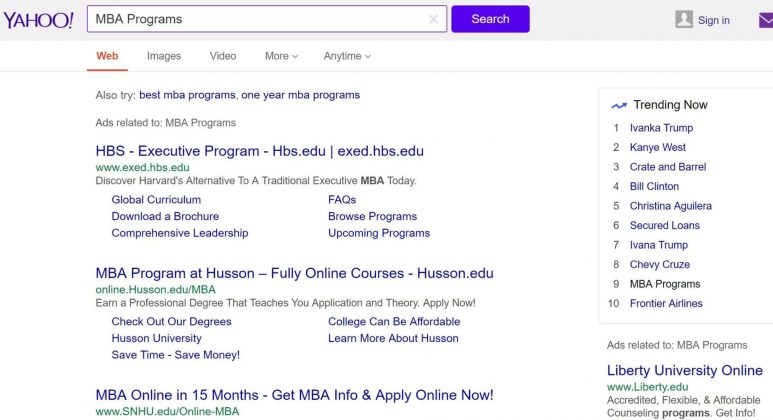773x420 pixels.
Task: Visit the www.Liberty.edu URL
Action: tap(647, 387)
